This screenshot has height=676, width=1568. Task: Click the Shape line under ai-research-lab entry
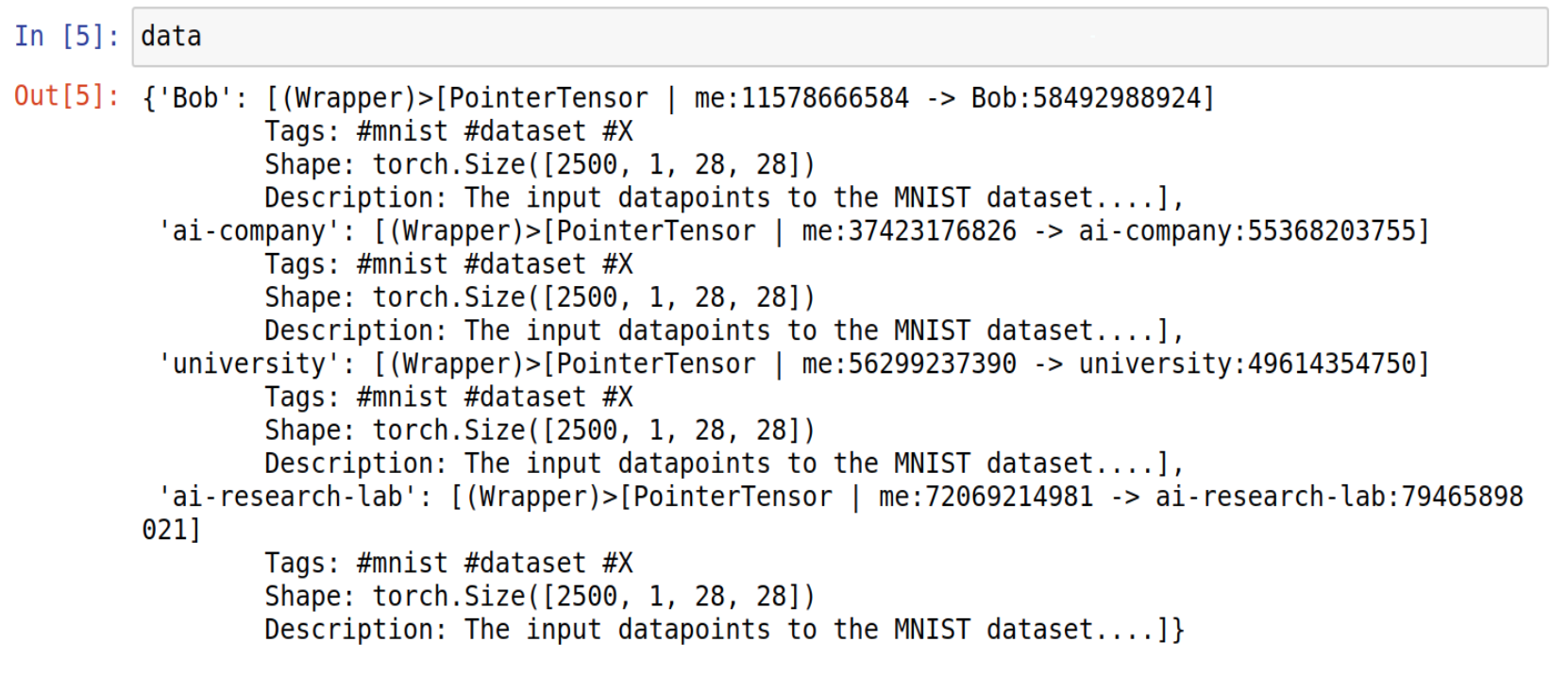coord(540,597)
